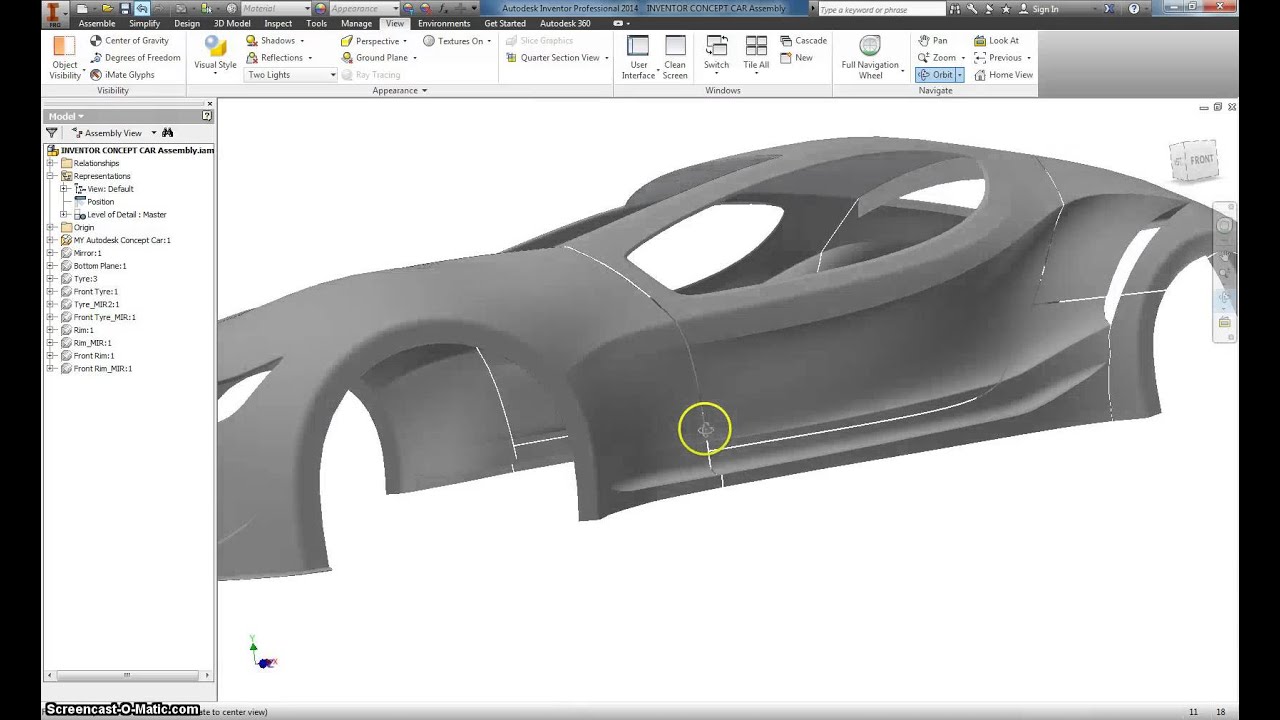Image resolution: width=1280 pixels, height=720 pixels.
Task: Click Clean Screen in Windows panel
Action: pos(675,58)
